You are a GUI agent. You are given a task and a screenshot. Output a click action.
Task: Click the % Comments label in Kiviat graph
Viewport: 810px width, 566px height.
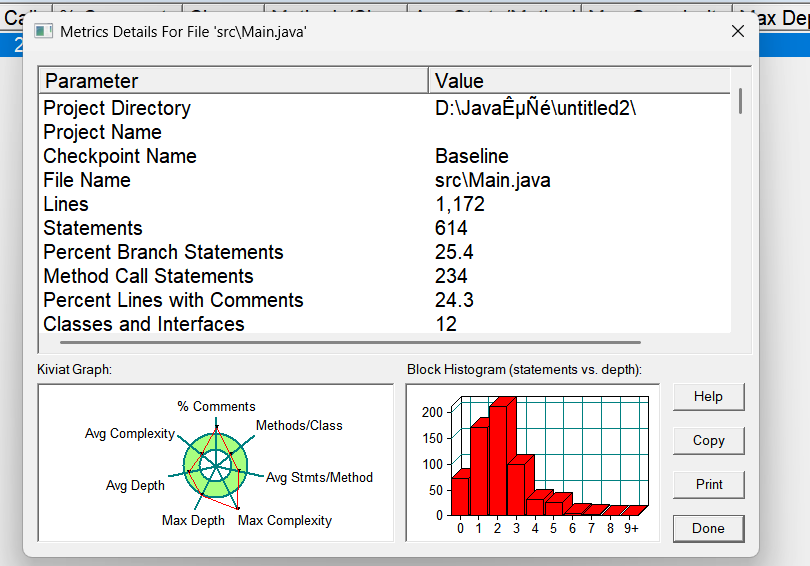click(216, 406)
